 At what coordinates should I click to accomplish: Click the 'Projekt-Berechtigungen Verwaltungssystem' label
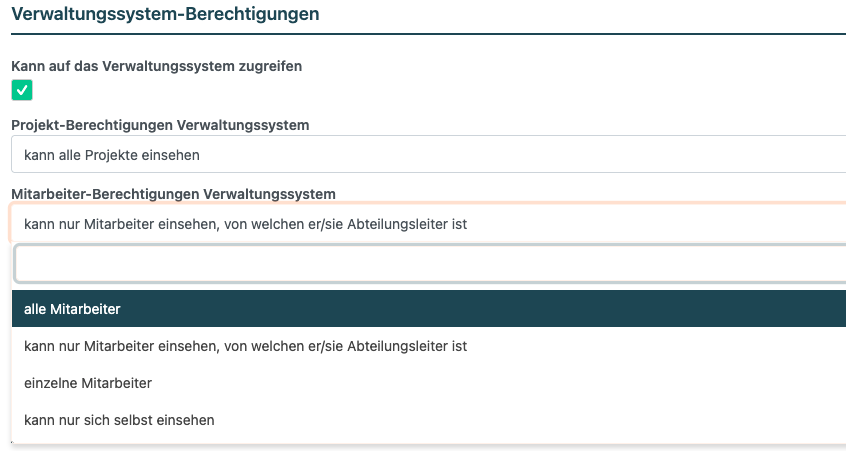pos(160,125)
